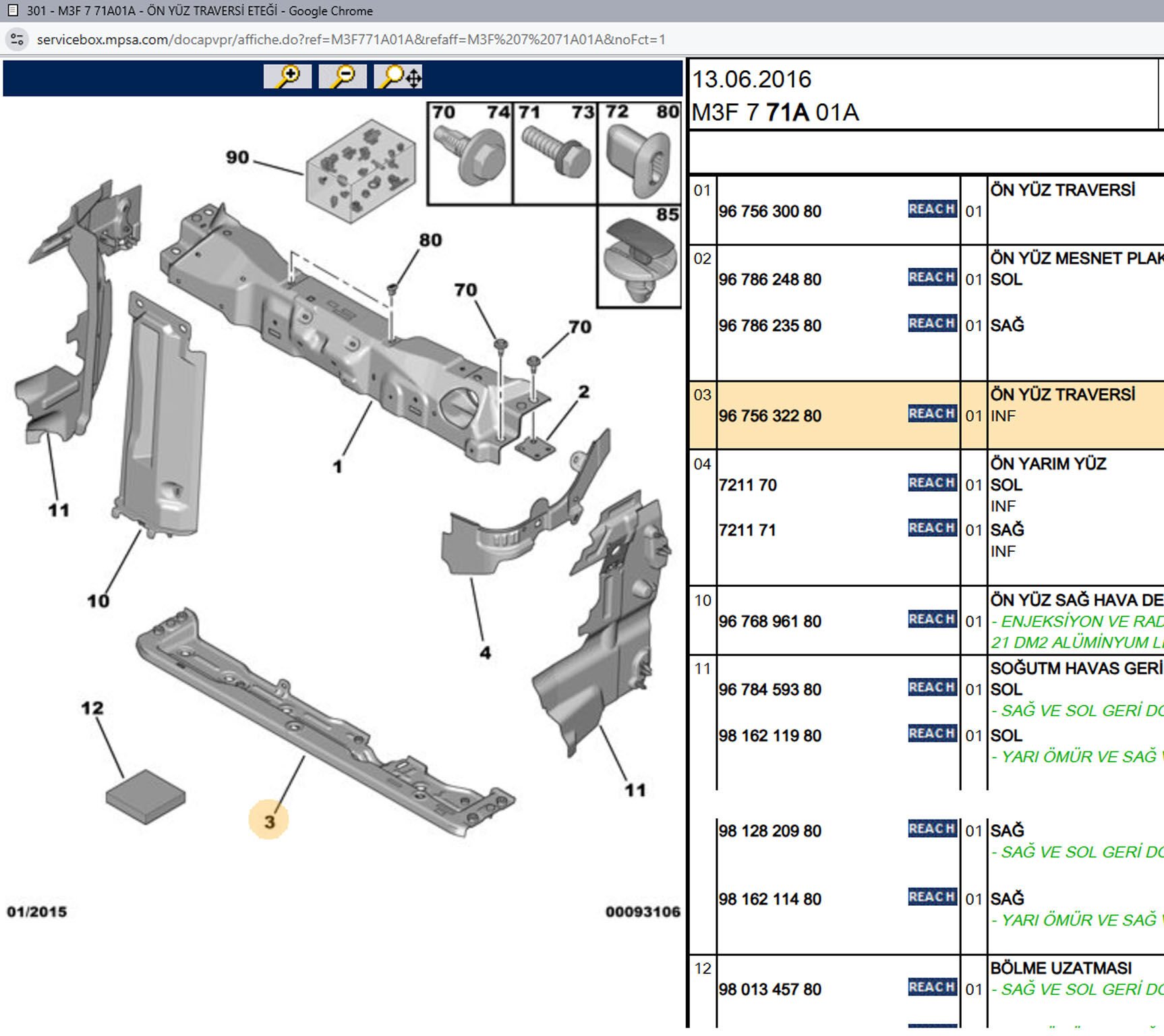This screenshot has height=1036, width=1164.
Task: Select callout number 90 hardware kit label
Action: click(237, 157)
